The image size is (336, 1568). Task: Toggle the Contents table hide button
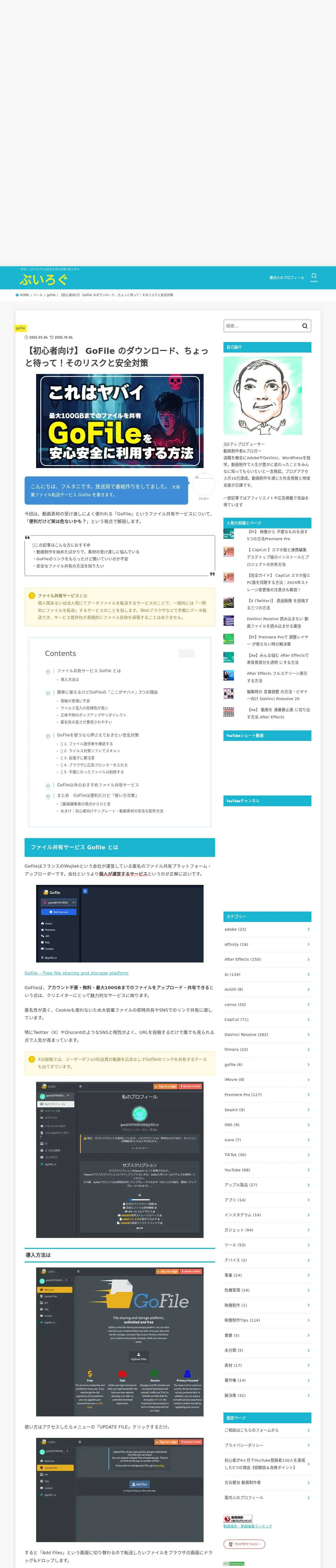pyautogui.click(x=187, y=653)
